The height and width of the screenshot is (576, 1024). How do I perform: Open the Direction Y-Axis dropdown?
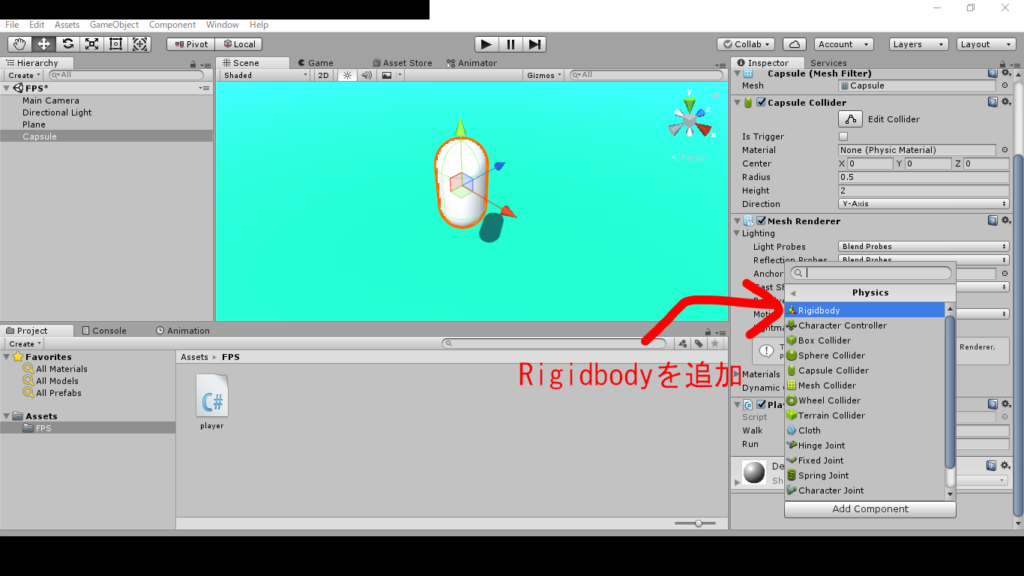pyautogui.click(x=923, y=204)
